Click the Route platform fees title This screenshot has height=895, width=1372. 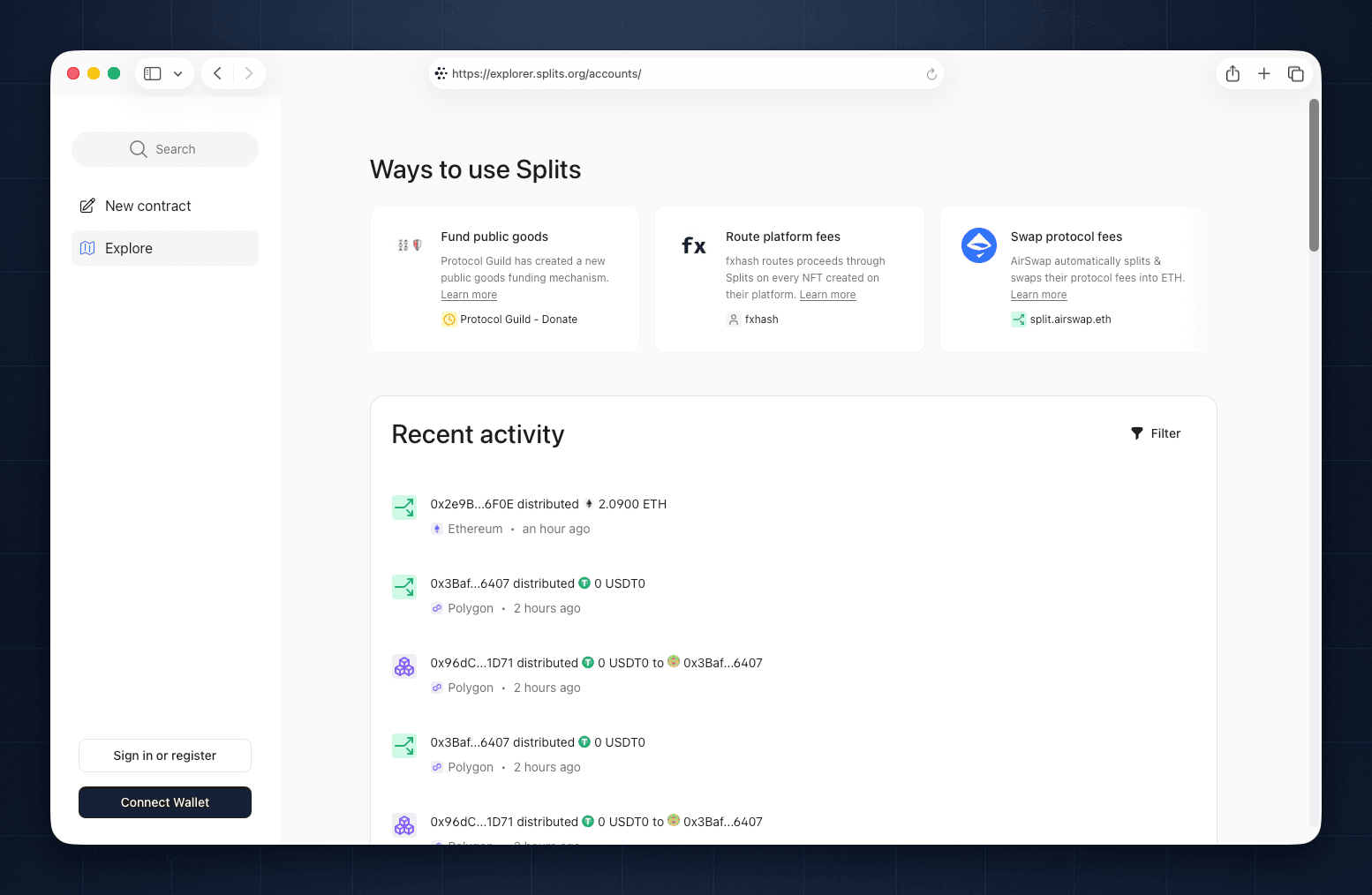pyautogui.click(x=783, y=237)
